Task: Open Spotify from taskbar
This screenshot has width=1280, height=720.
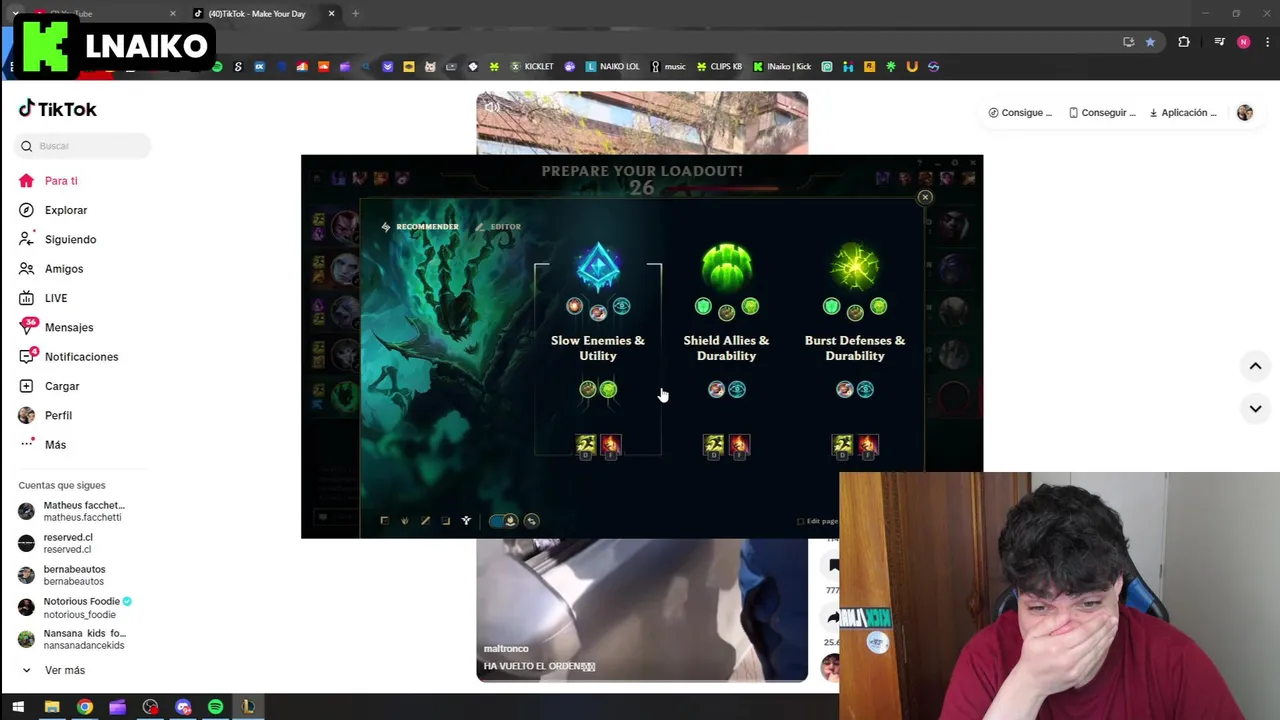Action: click(x=215, y=707)
